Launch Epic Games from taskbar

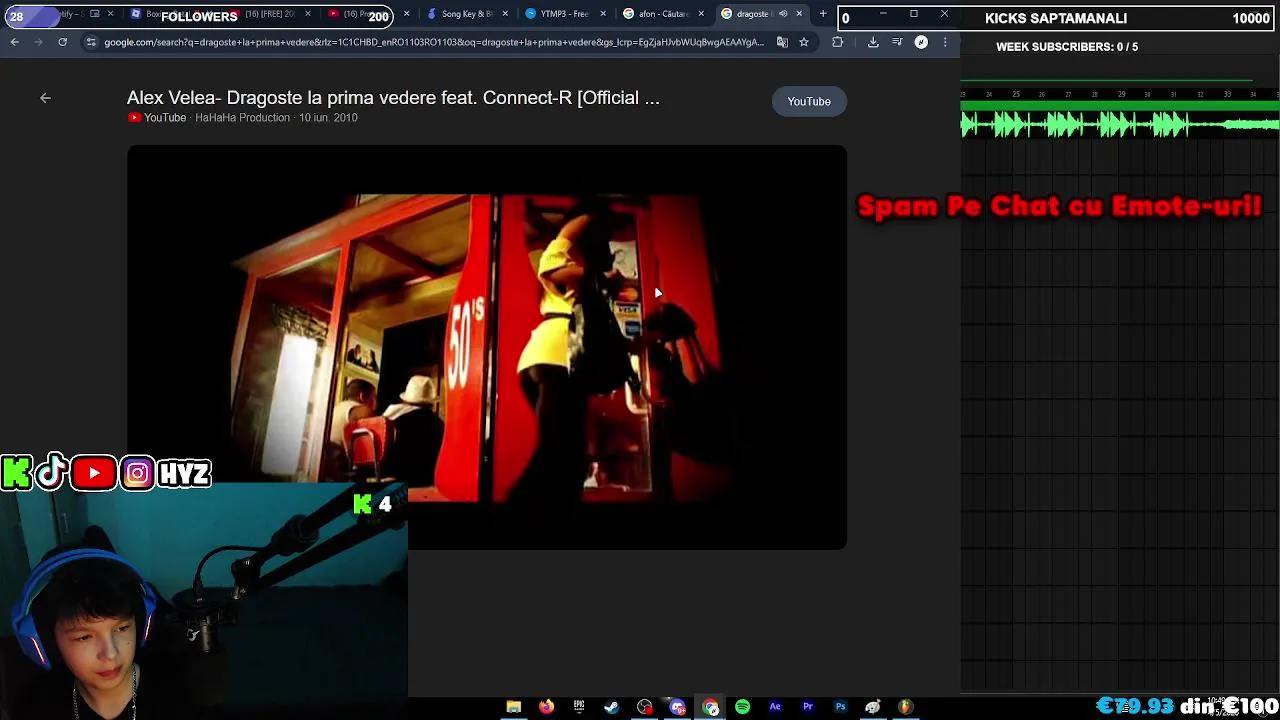[579, 707]
